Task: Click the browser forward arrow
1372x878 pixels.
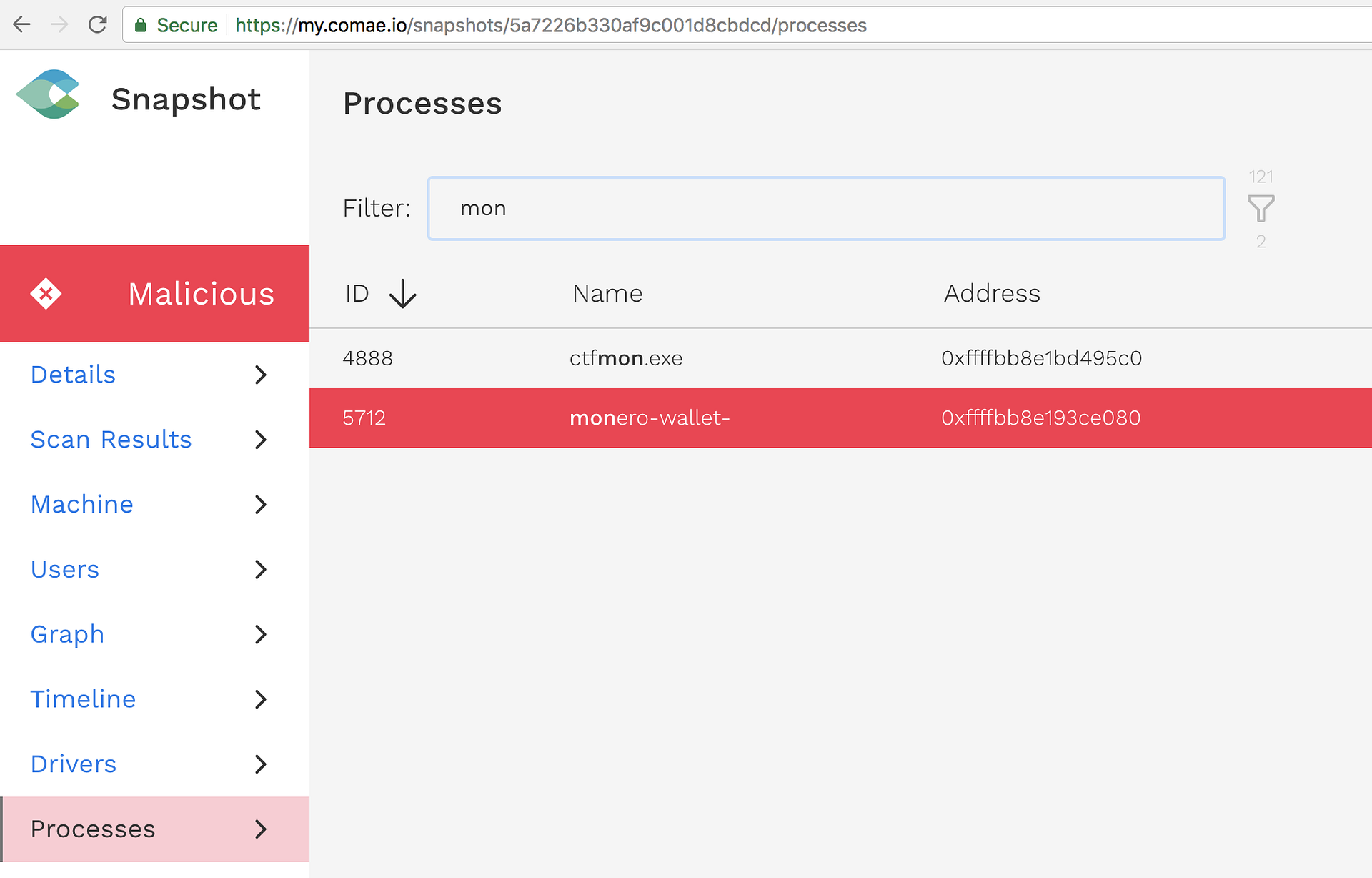Action: pyautogui.click(x=60, y=25)
